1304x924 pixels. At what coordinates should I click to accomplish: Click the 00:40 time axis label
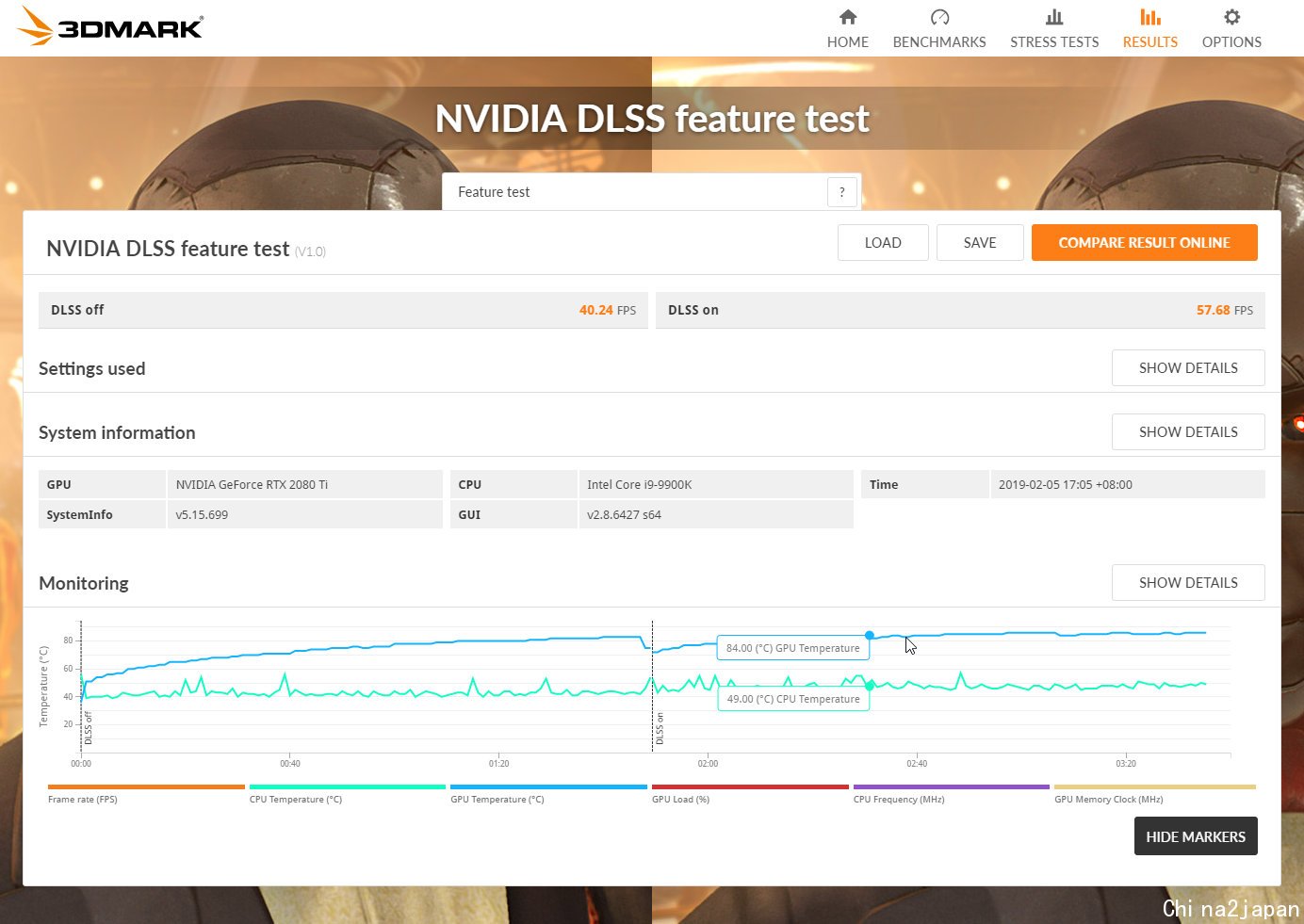290,764
